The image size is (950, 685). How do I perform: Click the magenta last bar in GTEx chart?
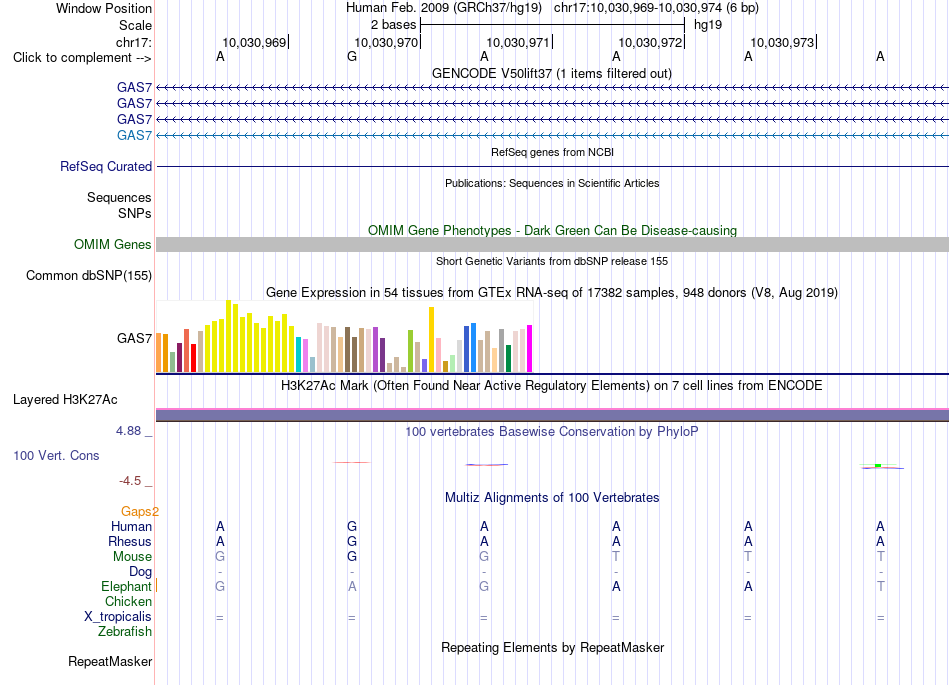pos(530,348)
